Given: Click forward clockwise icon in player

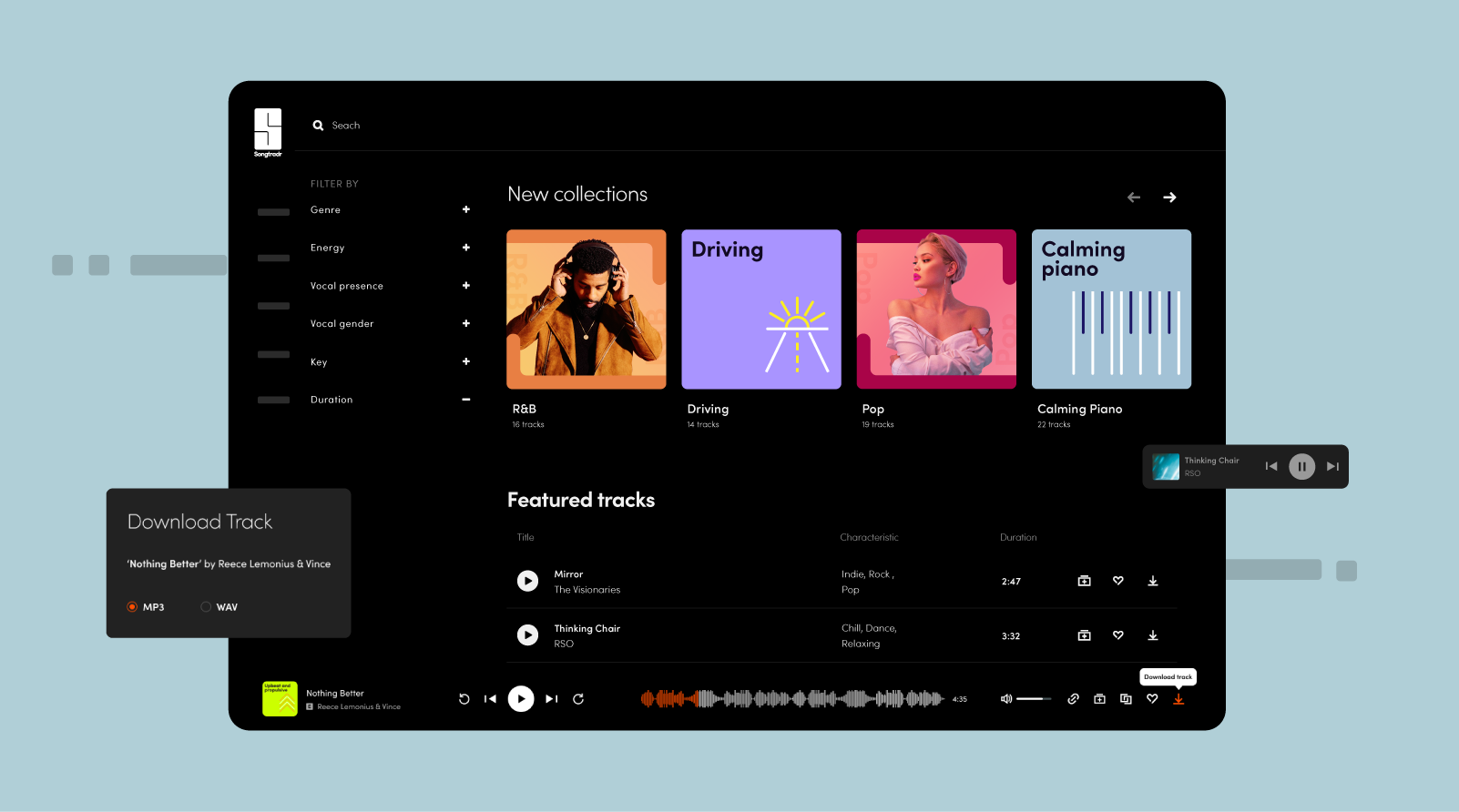Looking at the screenshot, I should [577, 699].
